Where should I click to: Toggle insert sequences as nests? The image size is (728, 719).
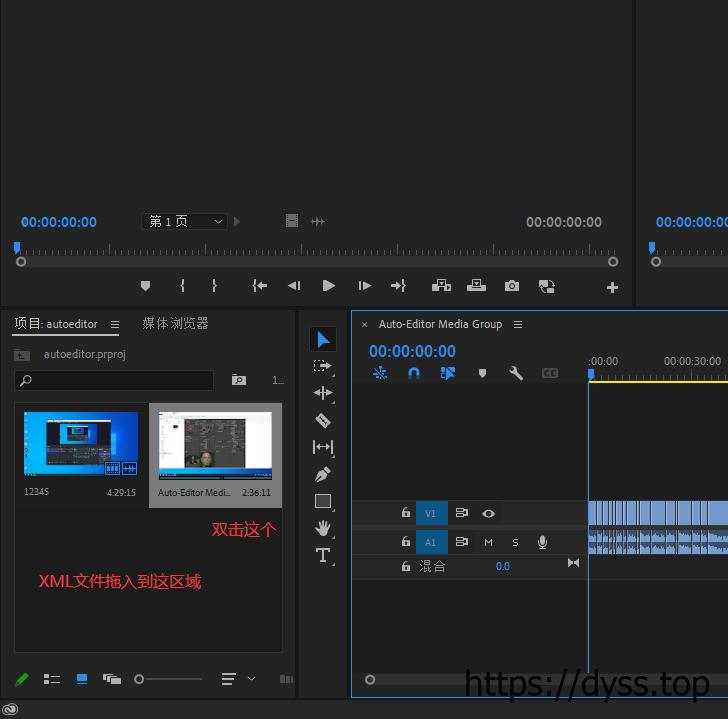tap(380, 373)
